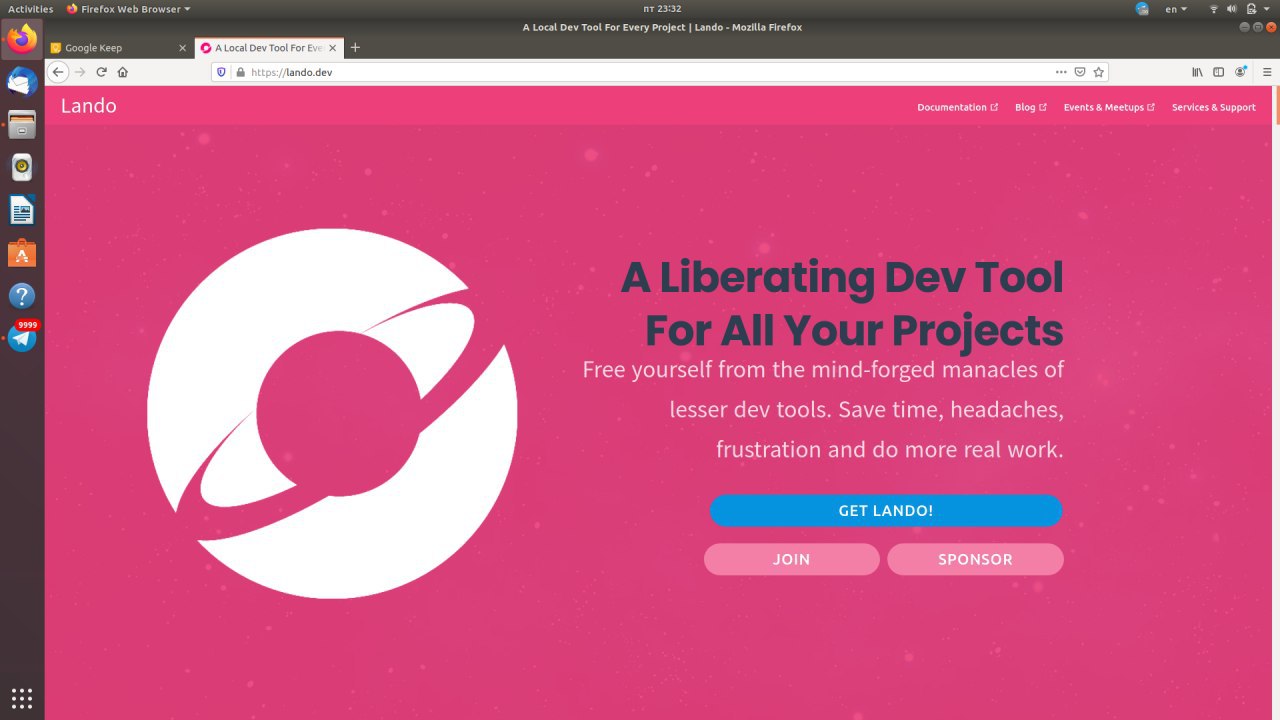Open Help from the dock
Image resolution: width=1280 pixels, height=720 pixels.
pos(22,296)
